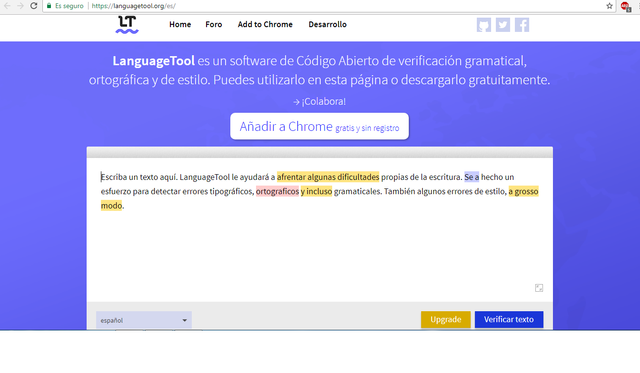This screenshot has height=373, width=640.
Task: Click highlighted word 'modo'
Action: (111, 206)
